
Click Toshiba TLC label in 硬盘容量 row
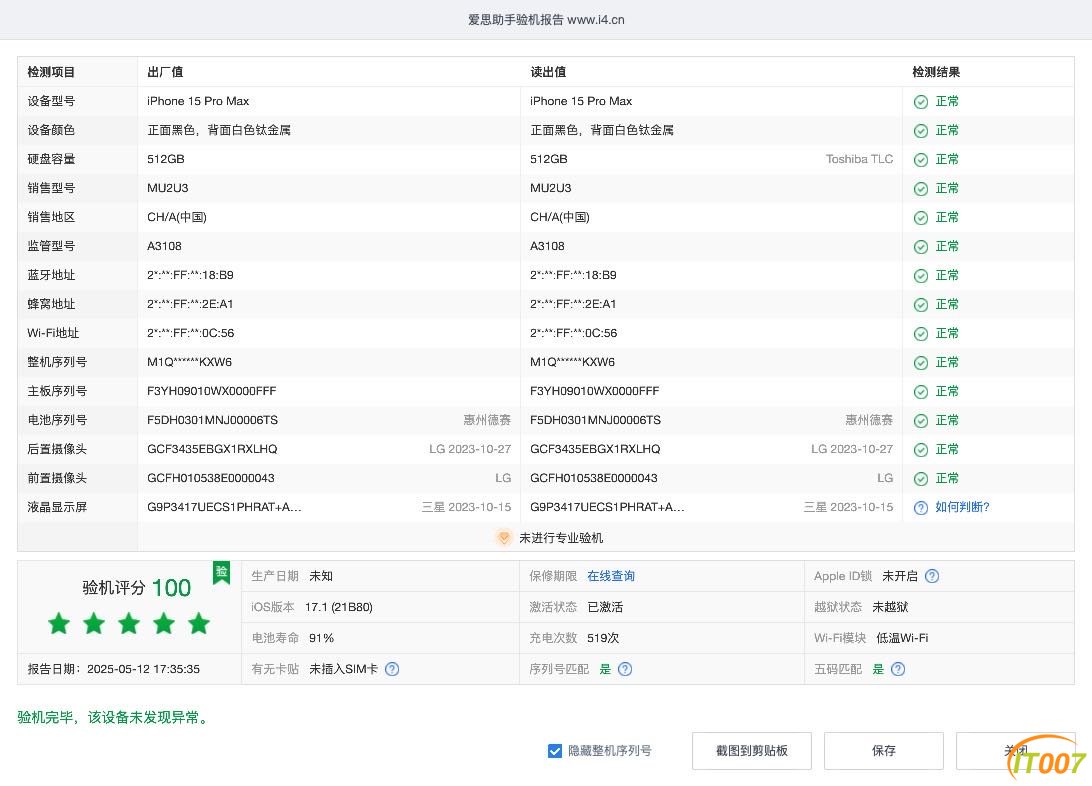859,159
